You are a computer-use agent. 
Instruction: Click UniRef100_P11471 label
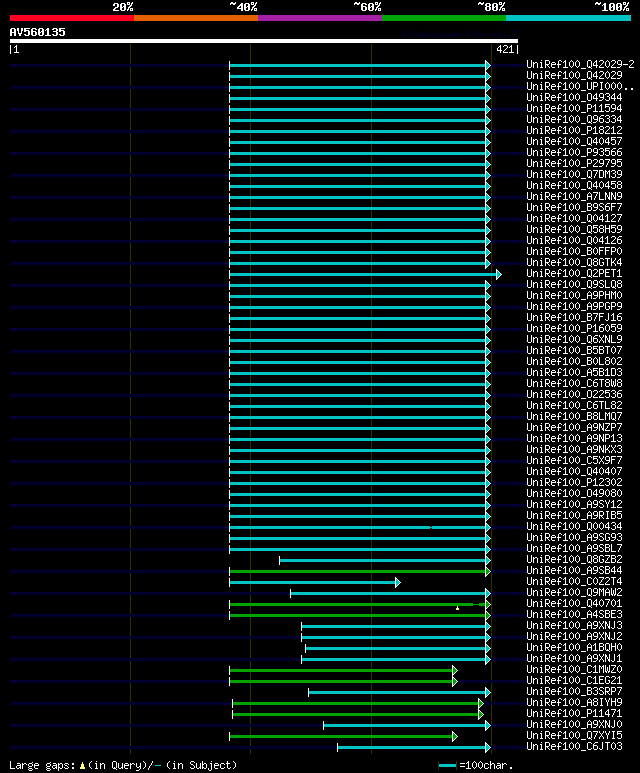click(x=574, y=713)
